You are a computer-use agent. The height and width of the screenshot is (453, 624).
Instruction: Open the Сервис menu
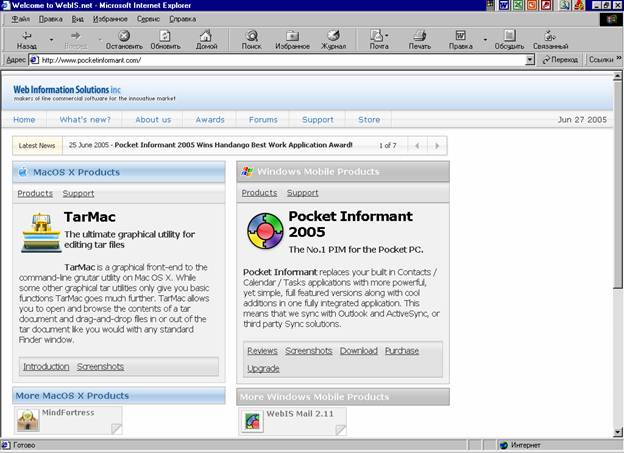tap(148, 19)
